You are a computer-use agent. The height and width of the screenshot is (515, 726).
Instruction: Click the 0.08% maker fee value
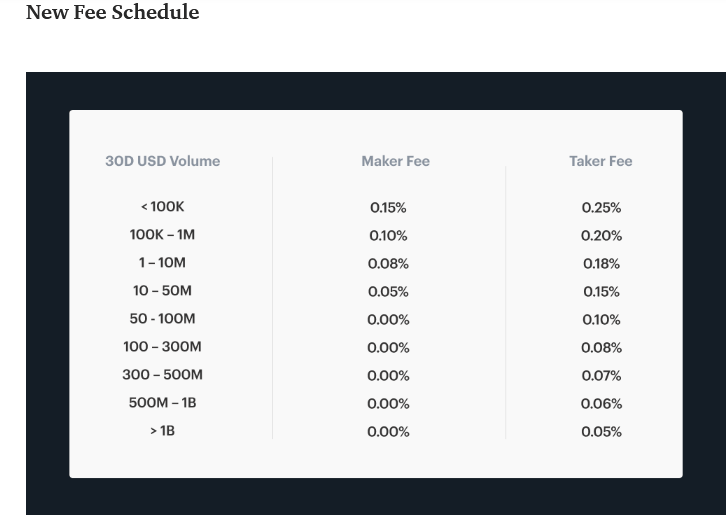[388, 264]
